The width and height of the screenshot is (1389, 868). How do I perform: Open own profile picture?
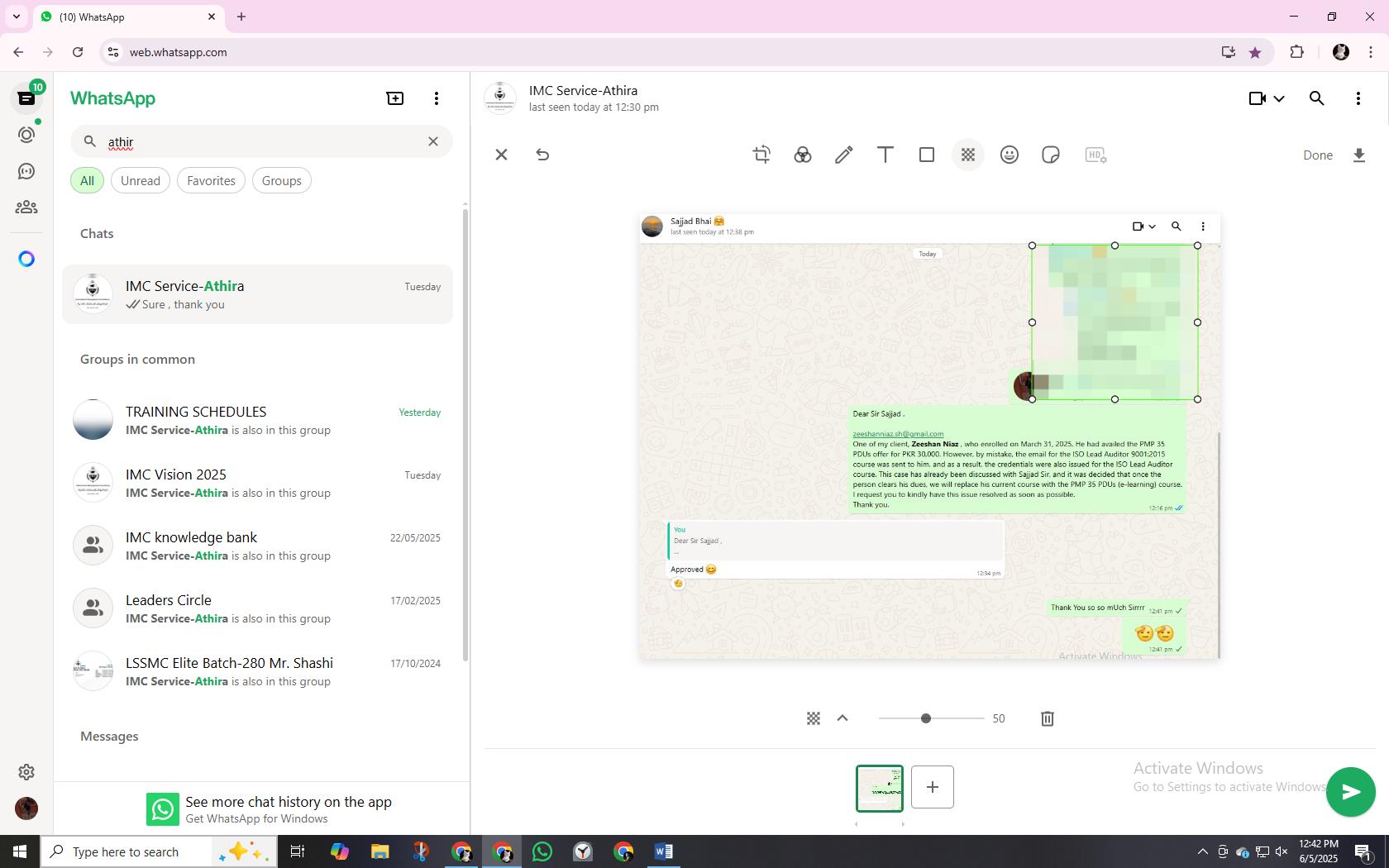click(x=26, y=808)
